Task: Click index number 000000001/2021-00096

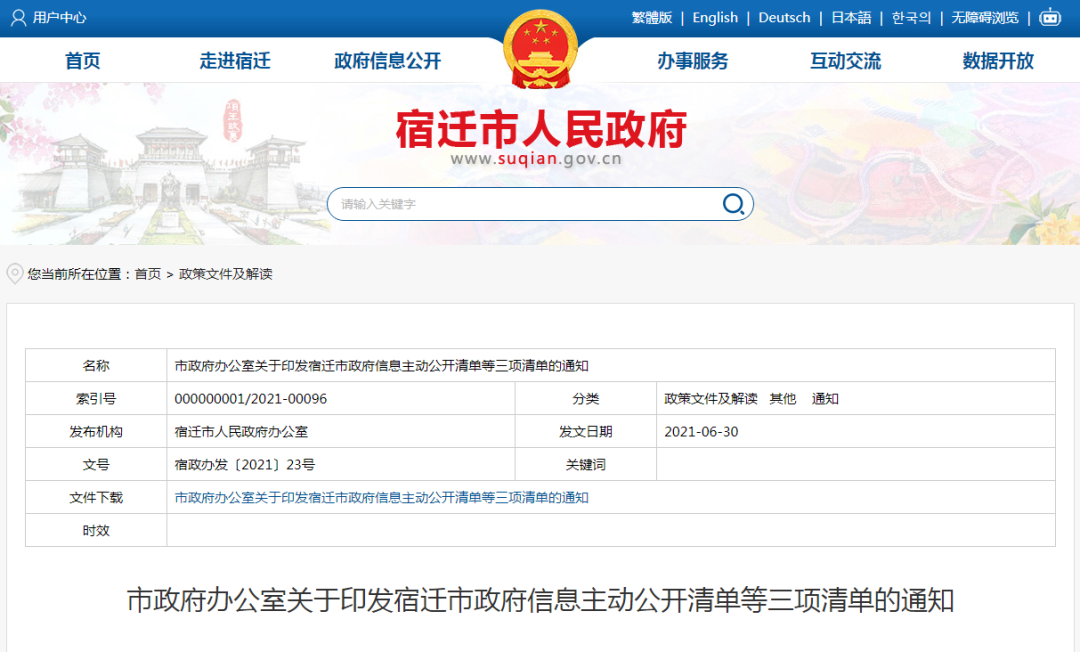Action: pos(251,399)
